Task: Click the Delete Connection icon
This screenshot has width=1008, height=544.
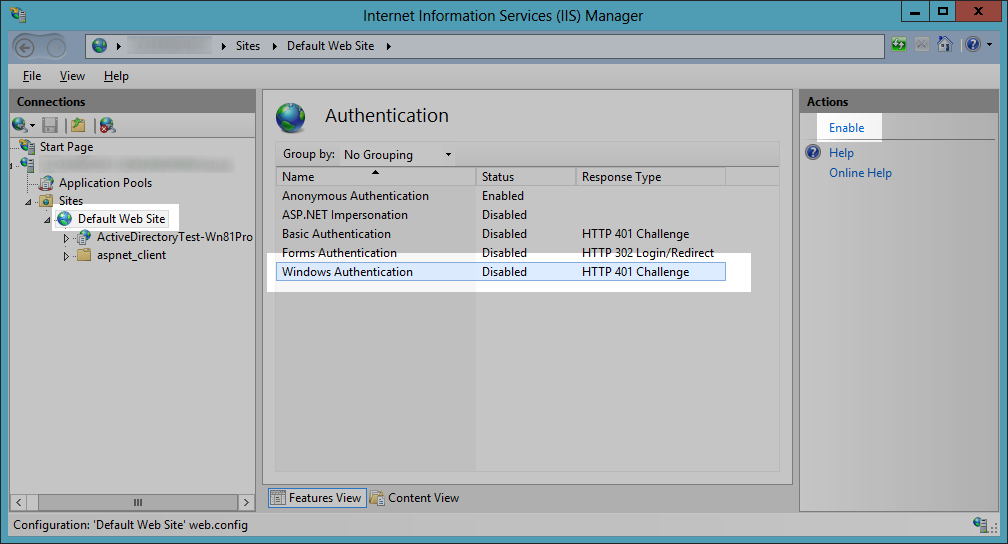Action: 107,125
